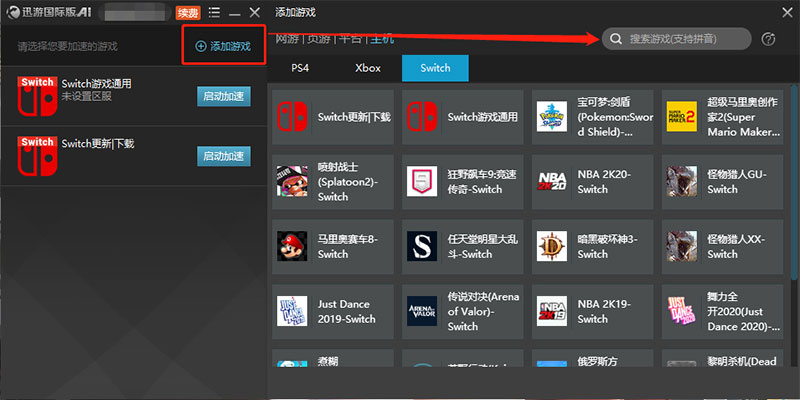The image size is (800, 400).
Task: Click the 马里奥赛车8 Mario icon
Action: 292,246
